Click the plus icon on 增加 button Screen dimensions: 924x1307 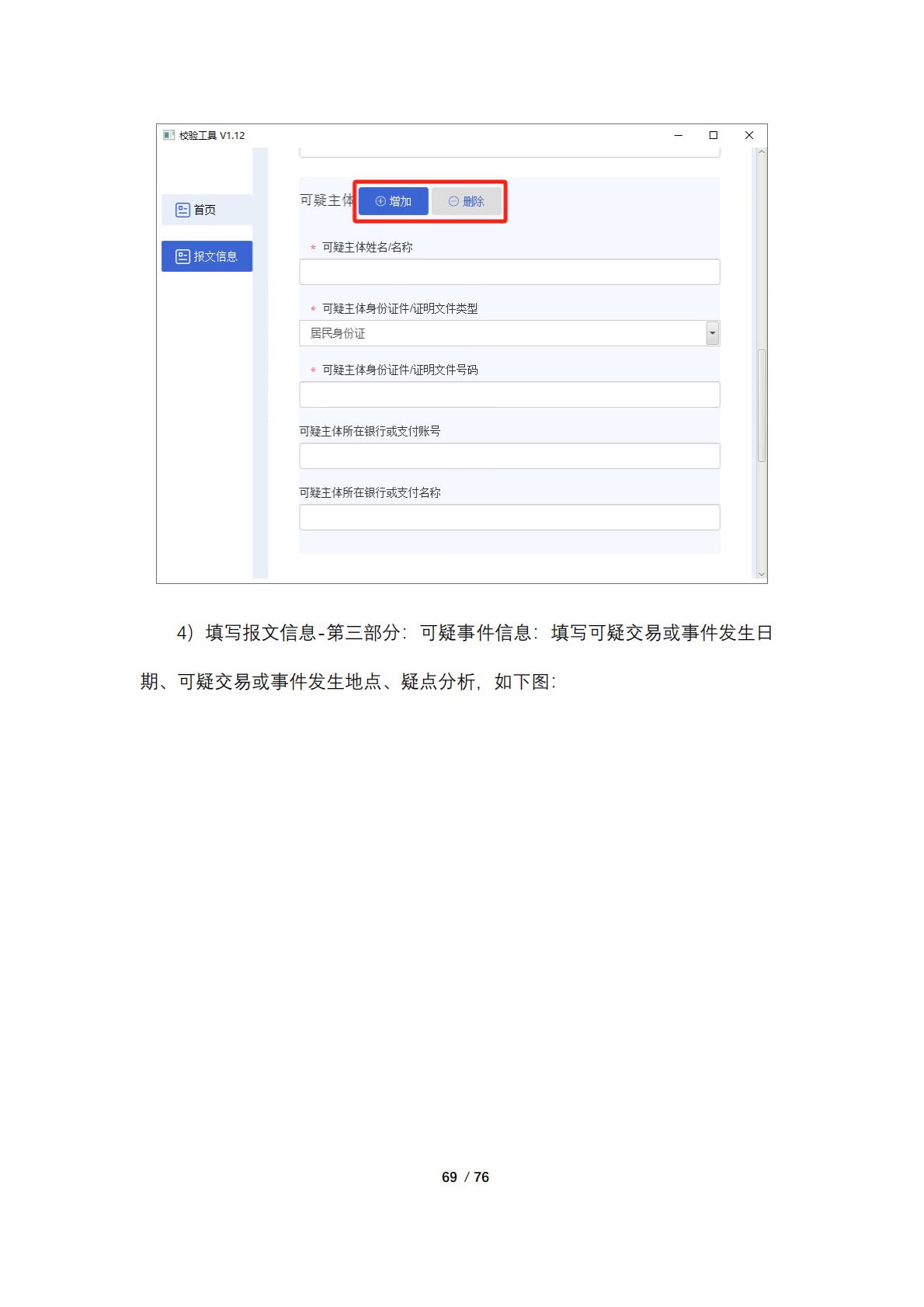click(x=380, y=201)
